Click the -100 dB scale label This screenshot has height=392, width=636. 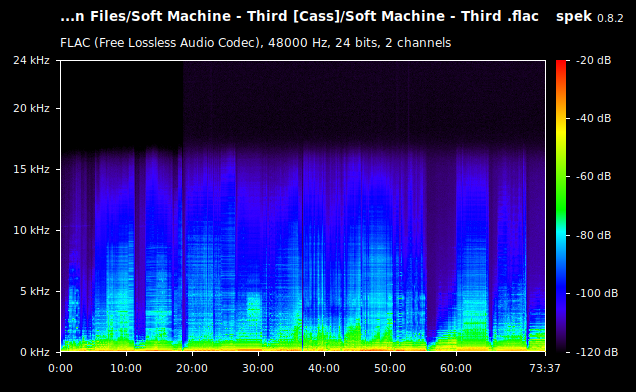597,293
